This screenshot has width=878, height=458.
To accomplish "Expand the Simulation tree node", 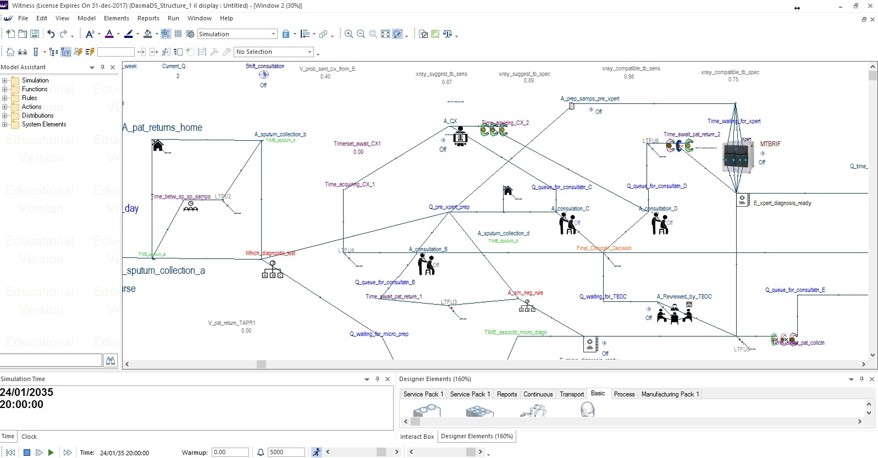I will (x=5, y=81).
